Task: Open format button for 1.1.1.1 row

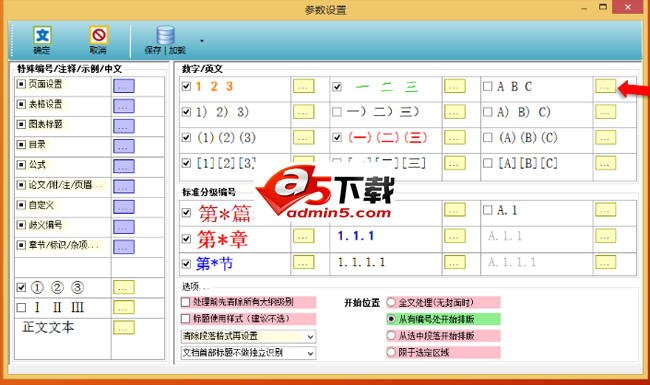Action: click(x=454, y=262)
